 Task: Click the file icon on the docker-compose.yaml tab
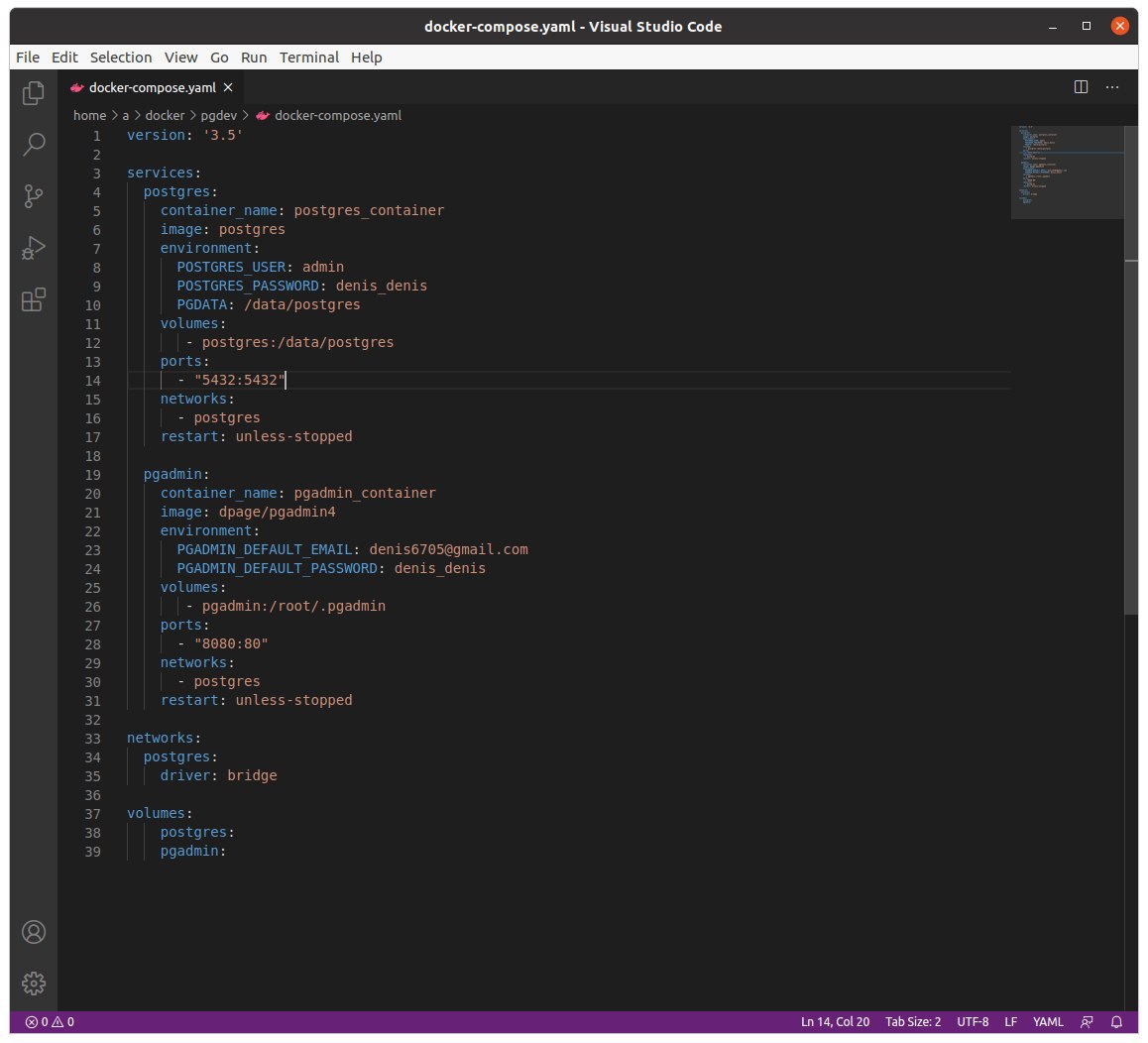(x=77, y=87)
